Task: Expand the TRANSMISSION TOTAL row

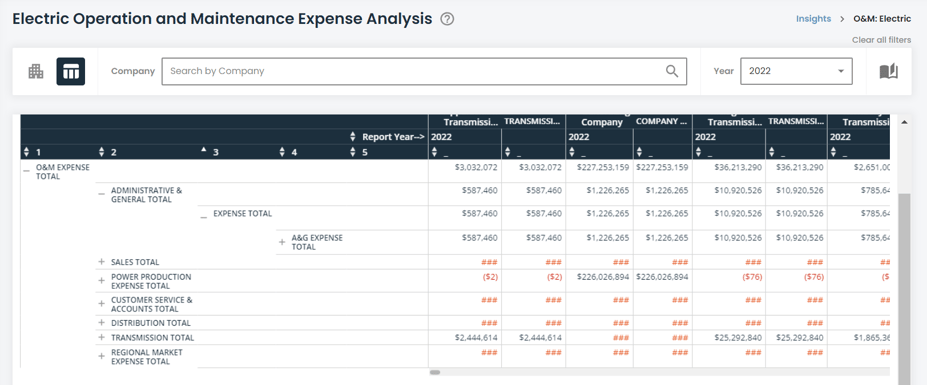Action: pyautogui.click(x=102, y=338)
